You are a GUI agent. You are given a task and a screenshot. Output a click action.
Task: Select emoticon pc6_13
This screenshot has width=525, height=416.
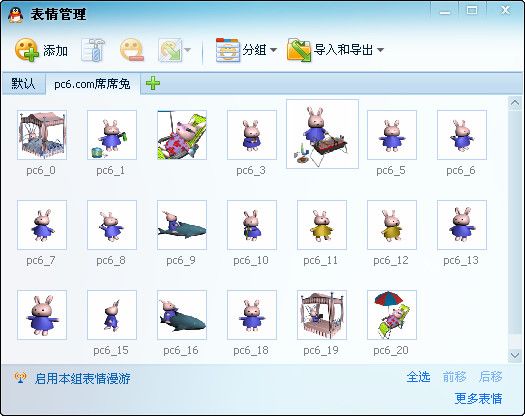point(462,225)
